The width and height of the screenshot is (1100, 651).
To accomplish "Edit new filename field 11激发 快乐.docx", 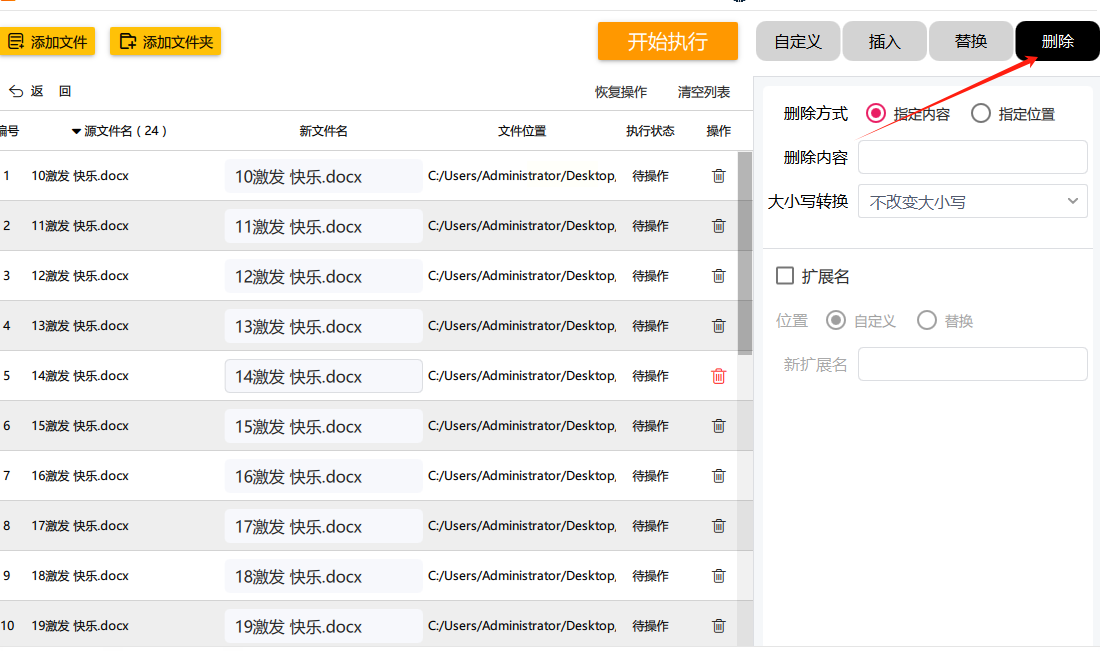I will (x=323, y=226).
